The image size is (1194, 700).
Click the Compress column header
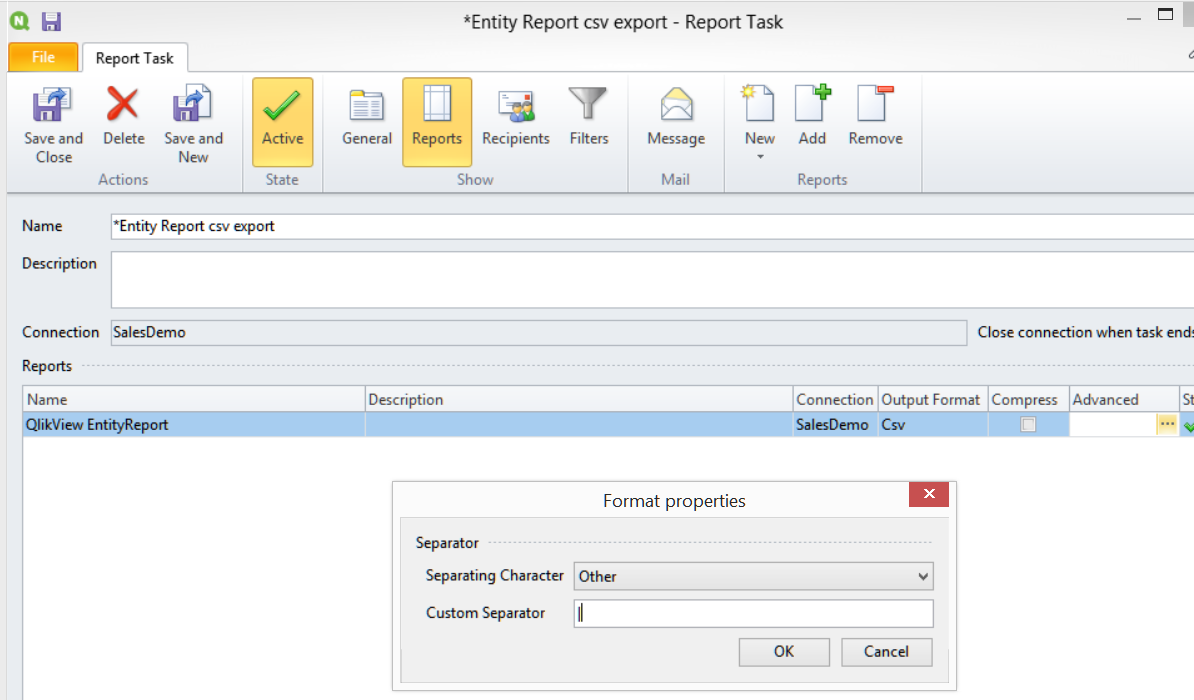coord(1028,399)
